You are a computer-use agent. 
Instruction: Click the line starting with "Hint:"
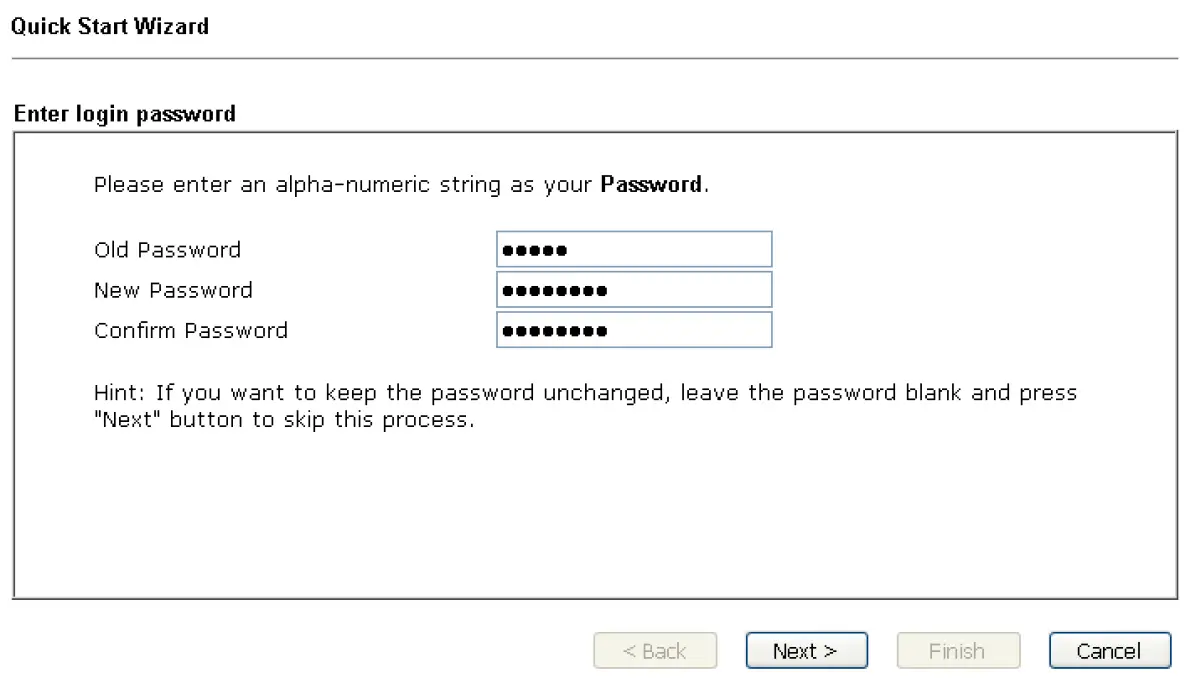[x=585, y=393]
